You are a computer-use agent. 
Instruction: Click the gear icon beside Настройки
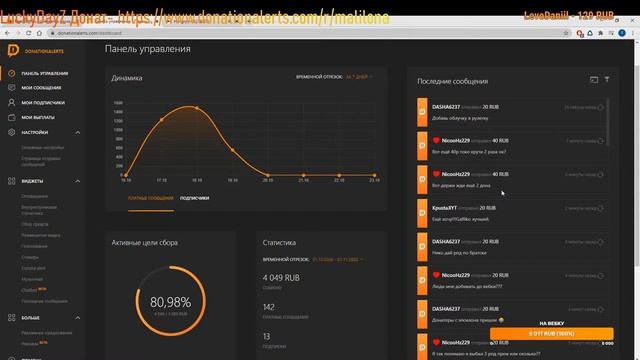pos(11,132)
